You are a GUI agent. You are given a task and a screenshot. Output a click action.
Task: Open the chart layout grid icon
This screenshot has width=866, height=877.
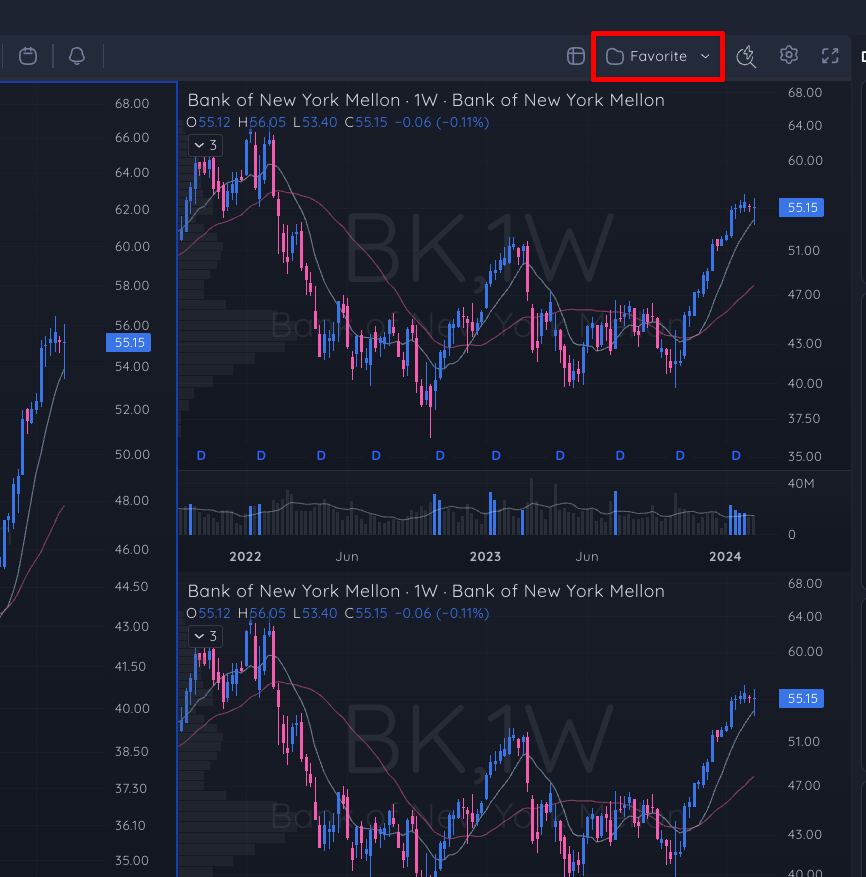pyautogui.click(x=576, y=56)
